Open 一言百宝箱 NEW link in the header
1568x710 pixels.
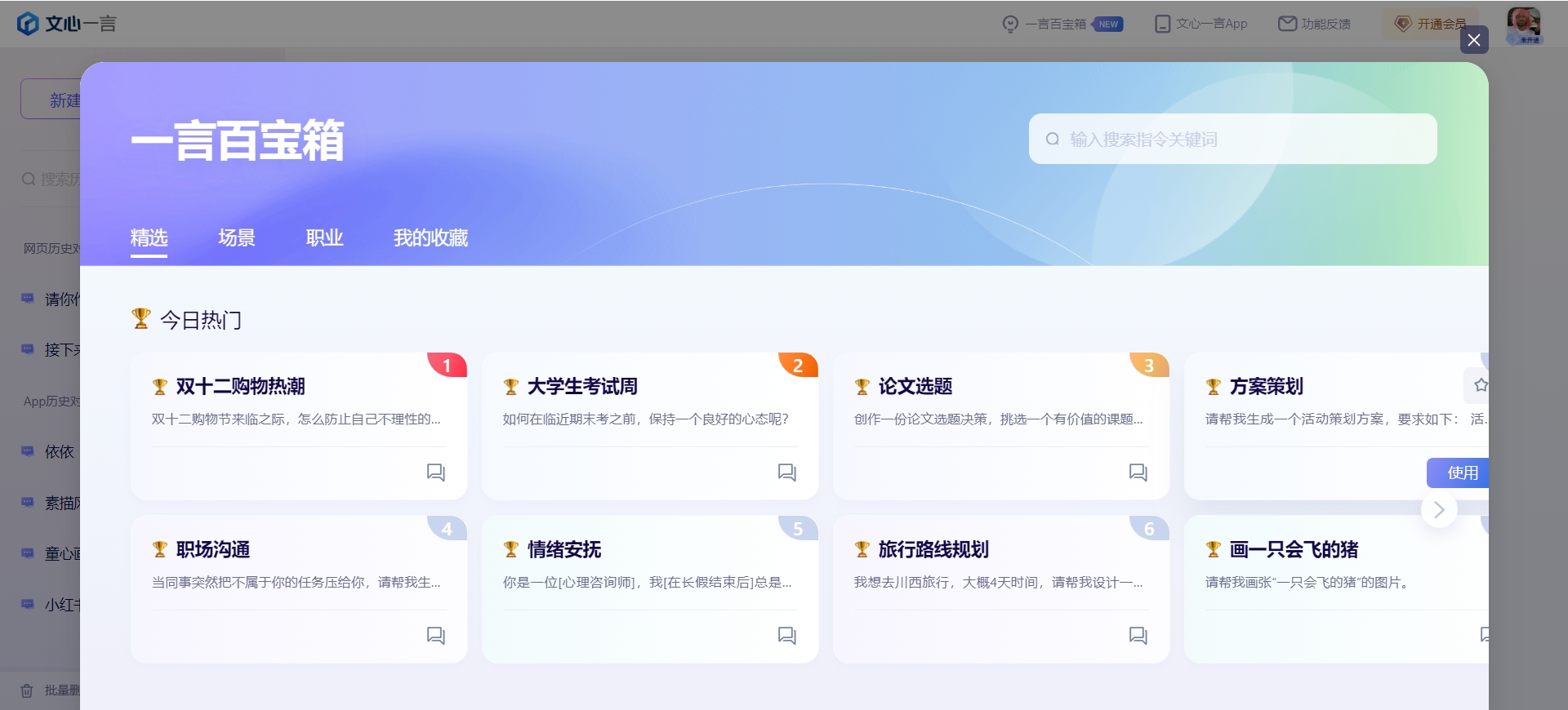[1062, 24]
